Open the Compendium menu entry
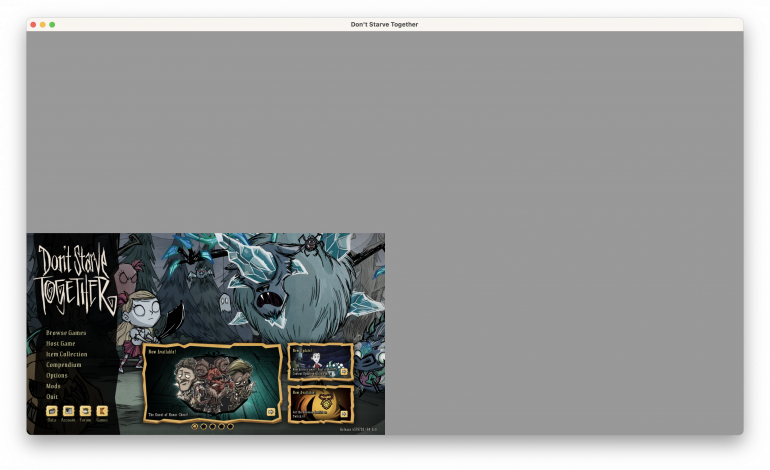 click(63, 365)
